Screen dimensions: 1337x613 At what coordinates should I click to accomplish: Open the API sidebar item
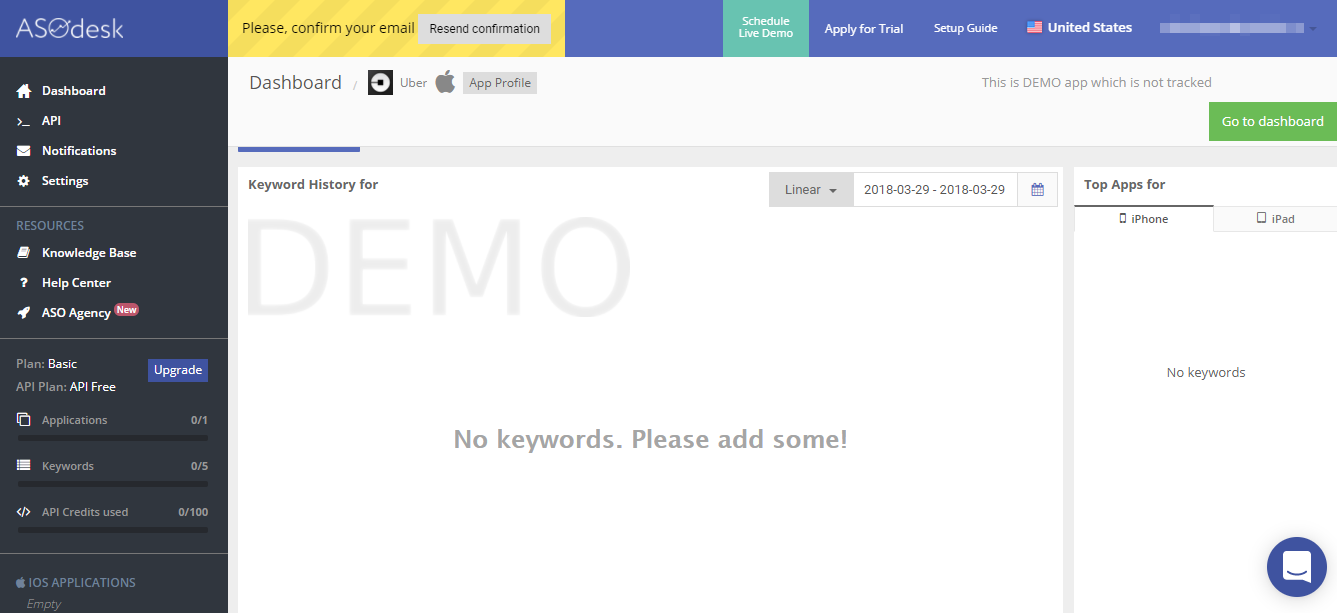(51, 121)
